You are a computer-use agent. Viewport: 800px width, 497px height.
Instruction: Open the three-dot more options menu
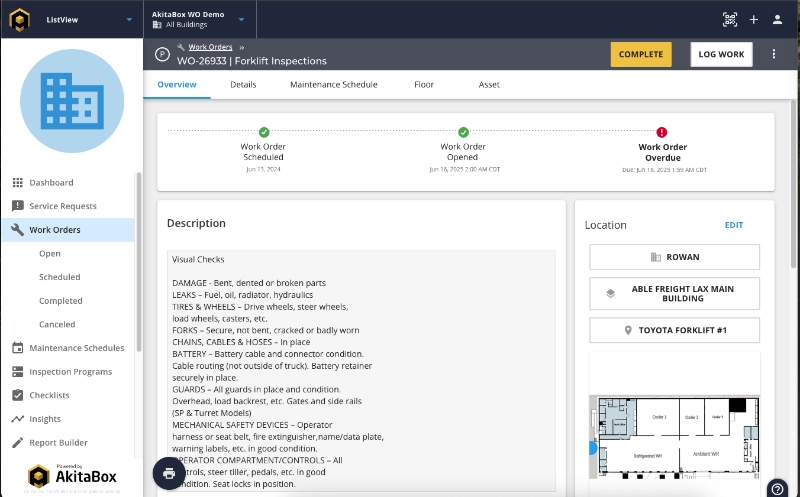pyautogui.click(x=773, y=54)
